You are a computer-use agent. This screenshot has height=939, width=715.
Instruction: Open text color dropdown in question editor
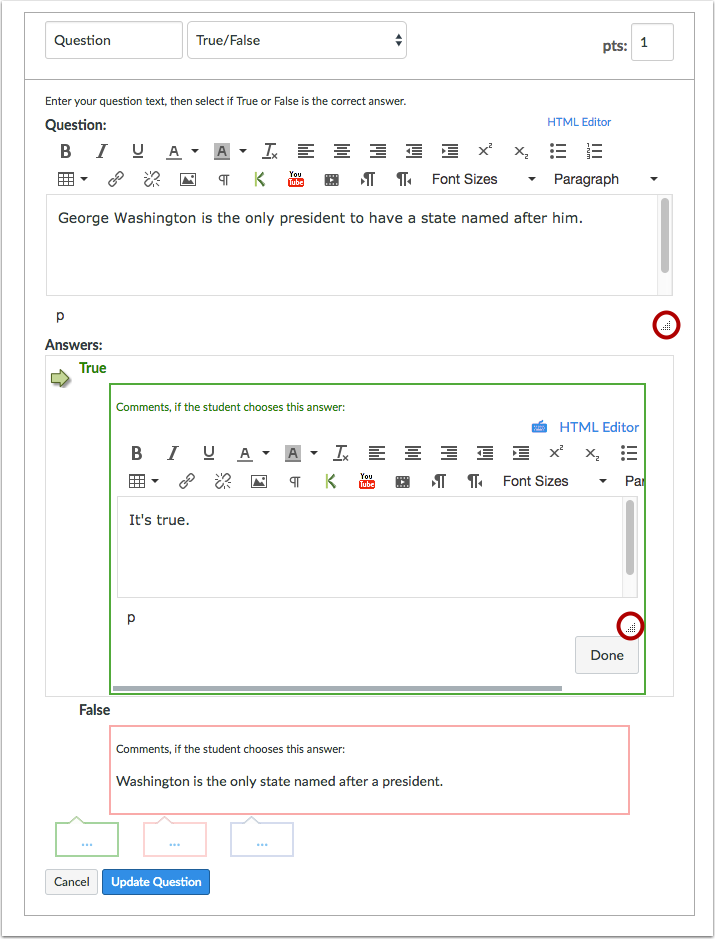point(195,152)
